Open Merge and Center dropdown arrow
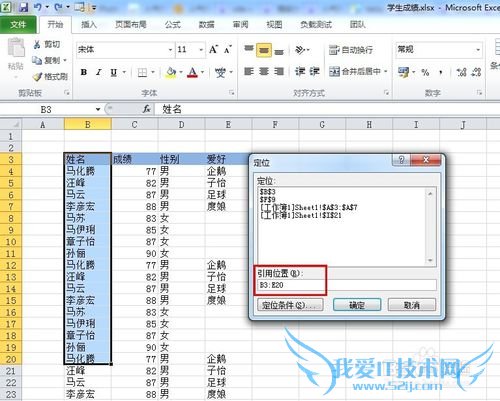500x401 pixels. click(386, 71)
